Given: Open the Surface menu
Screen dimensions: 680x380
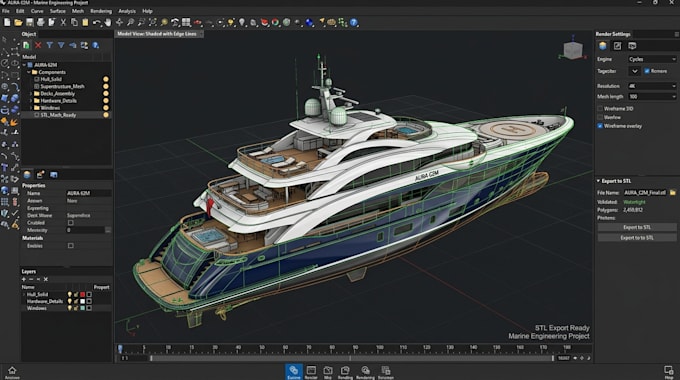Looking at the screenshot, I should click(x=58, y=11).
